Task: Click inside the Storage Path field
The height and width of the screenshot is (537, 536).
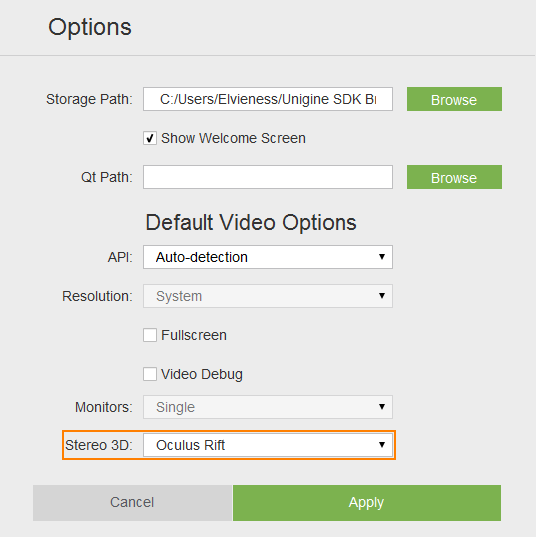Action: (x=268, y=99)
